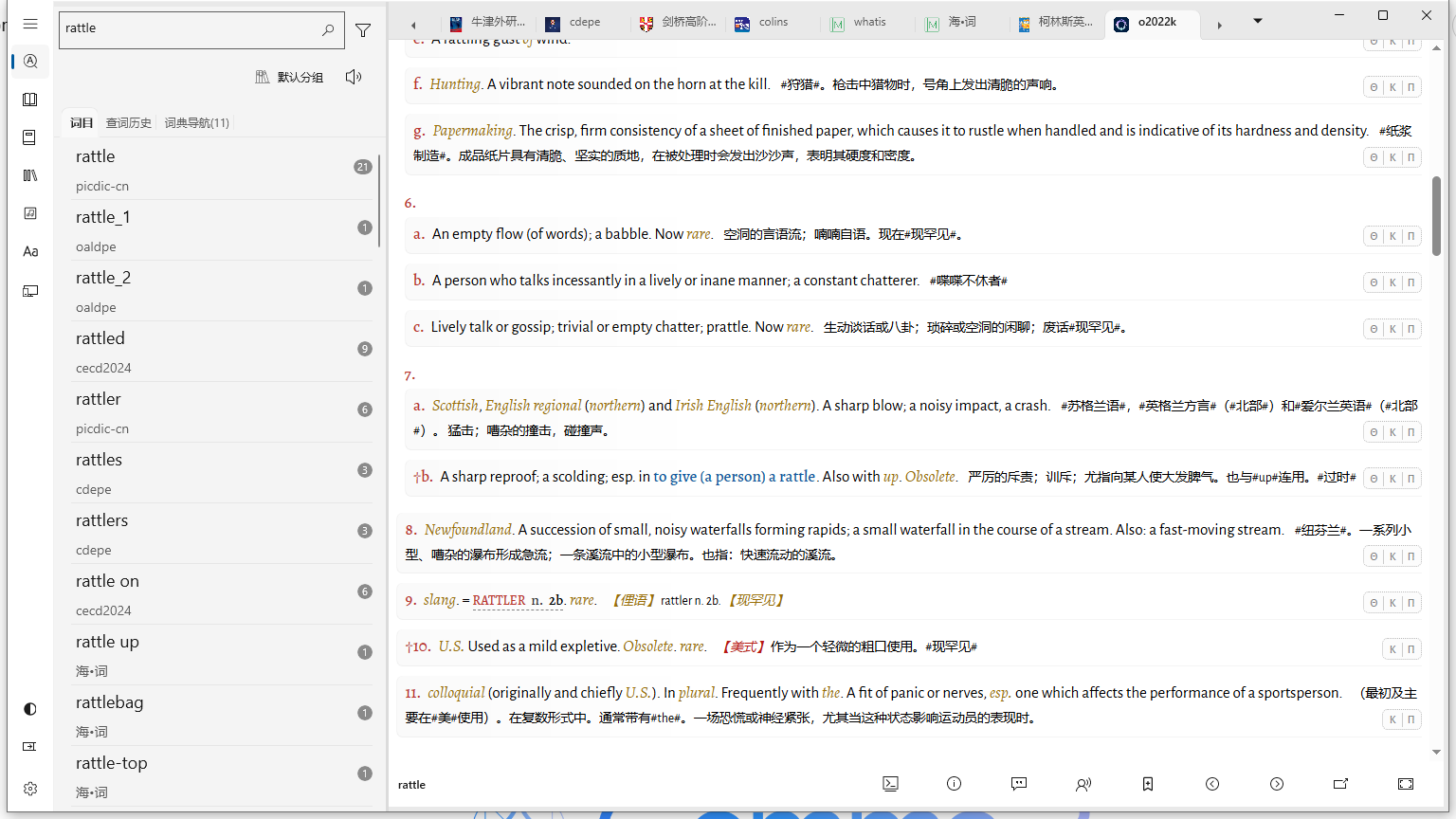Switch to the 柯林斯英 dictionary tab

click(x=1058, y=23)
